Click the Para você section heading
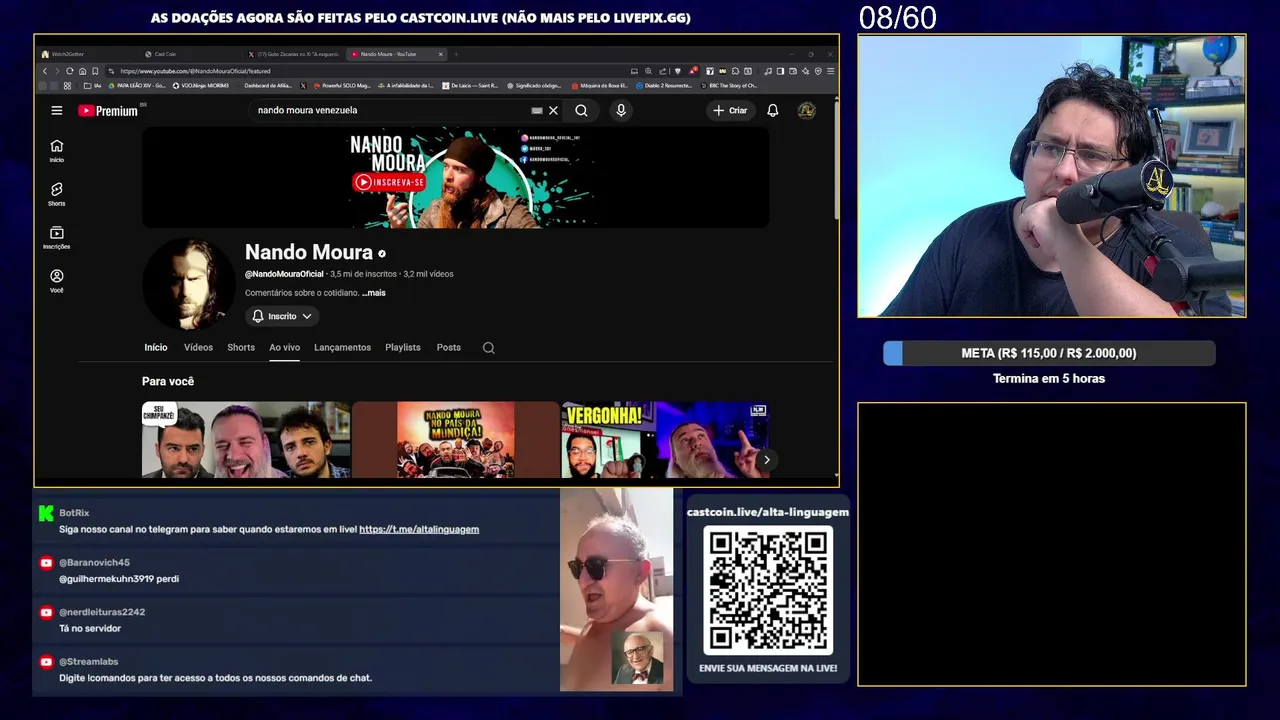Screen dimensions: 1280x720 [168, 381]
